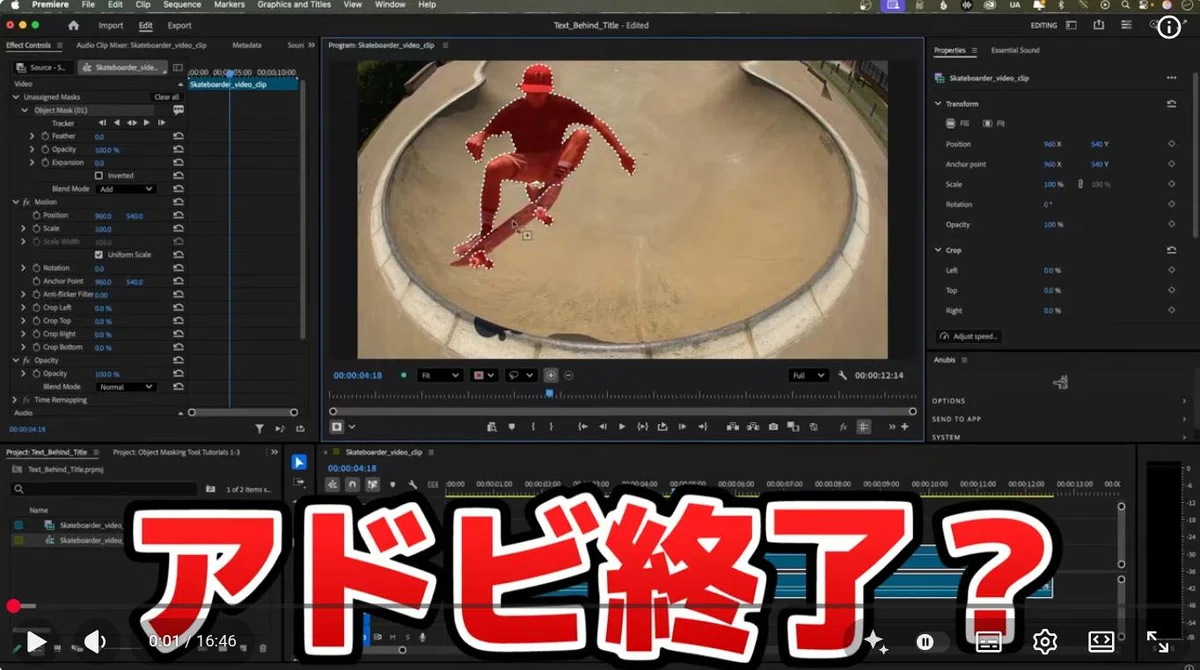Click the Export Frame camera icon
Image resolution: width=1200 pixels, height=670 pixels.
pyautogui.click(x=773, y=426)
